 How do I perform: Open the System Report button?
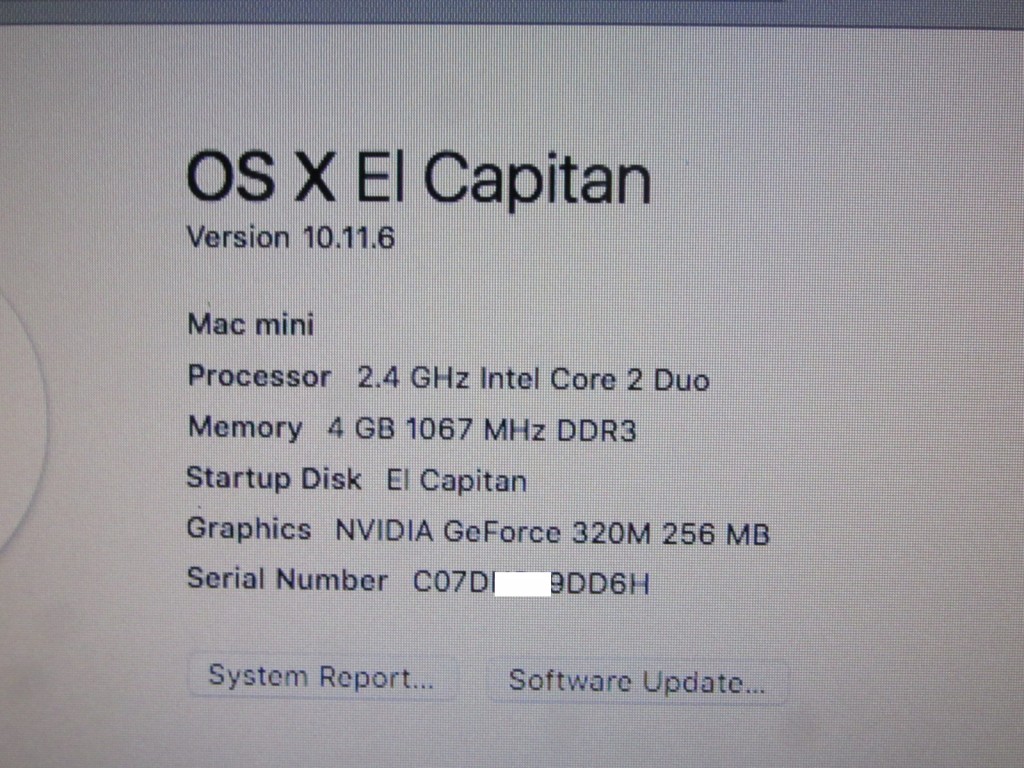[x=322, y=677]
